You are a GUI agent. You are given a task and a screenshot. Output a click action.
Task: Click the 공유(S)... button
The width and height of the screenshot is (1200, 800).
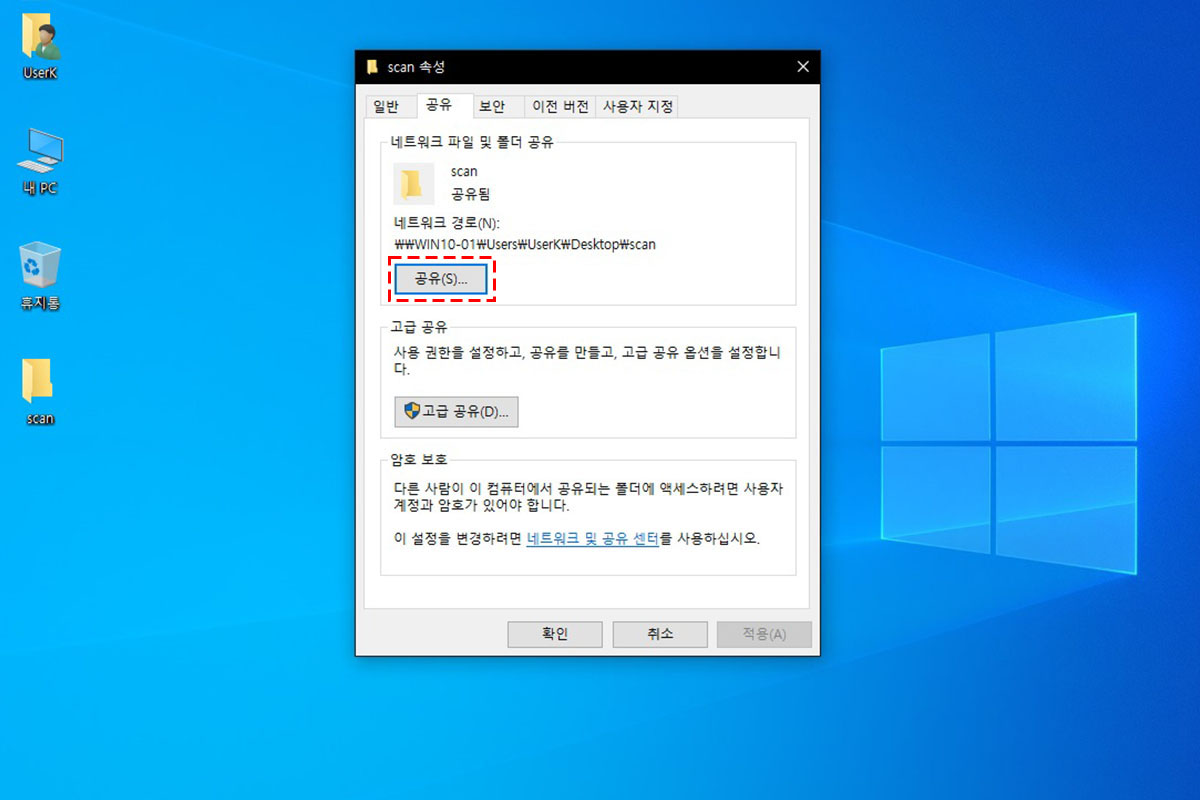441,279
